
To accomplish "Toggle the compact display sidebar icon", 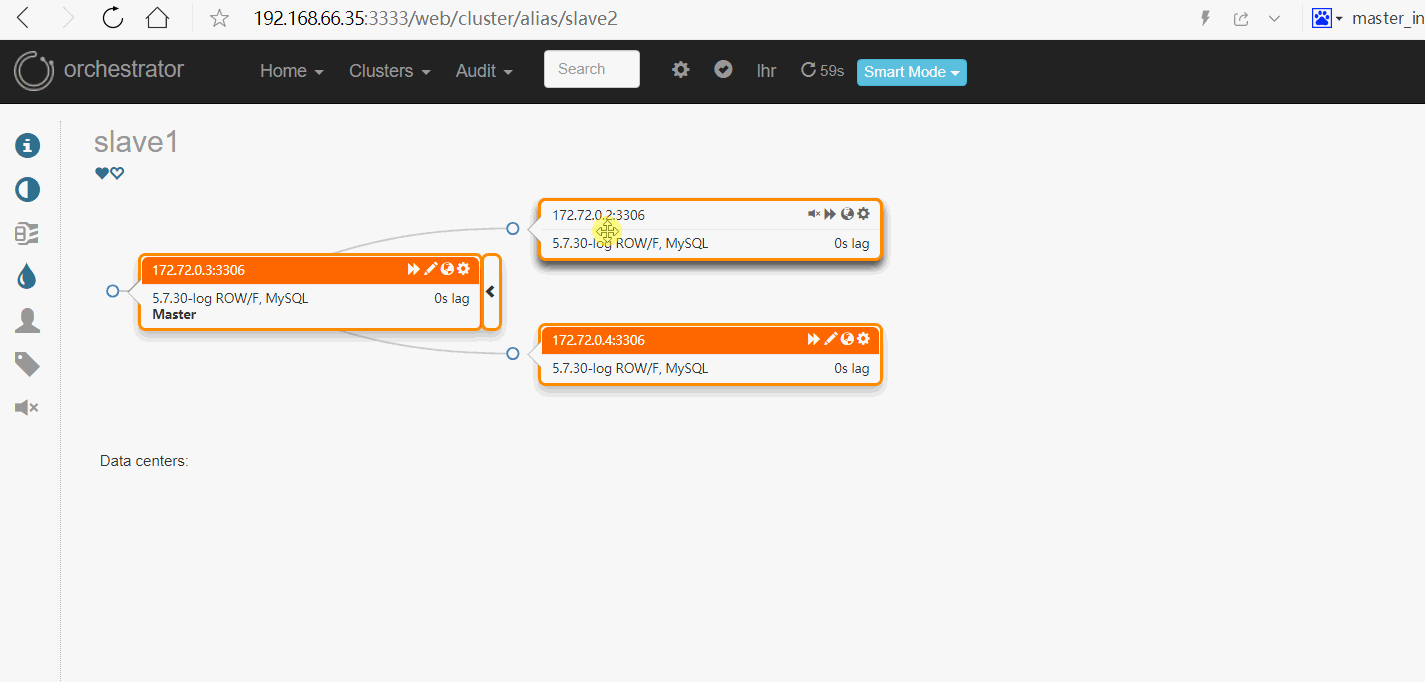I will (27, 189).
